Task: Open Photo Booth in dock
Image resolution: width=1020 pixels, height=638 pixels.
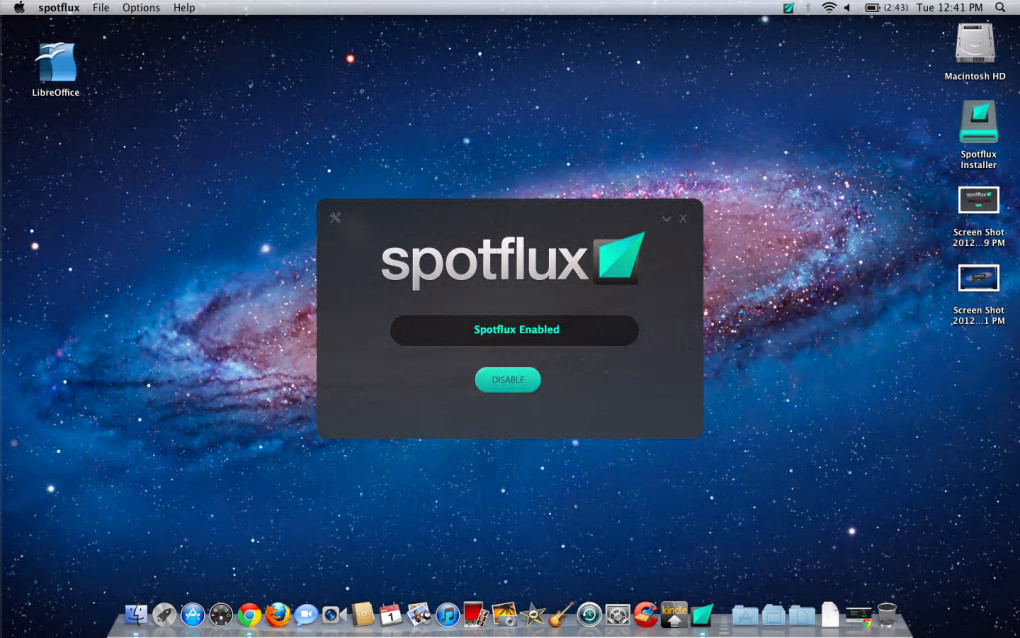Action: click(476, 614)
